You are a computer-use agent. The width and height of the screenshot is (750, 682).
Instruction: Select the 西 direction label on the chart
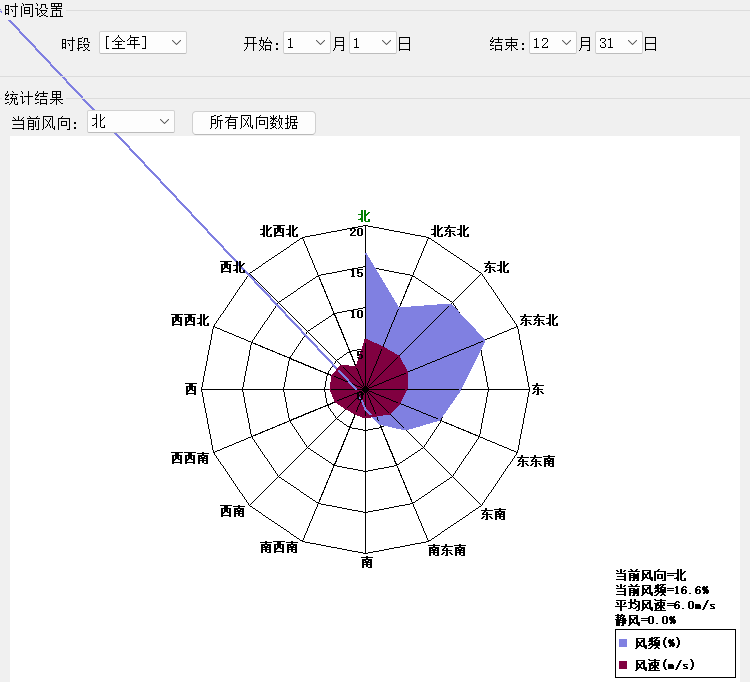coord(191,389)
